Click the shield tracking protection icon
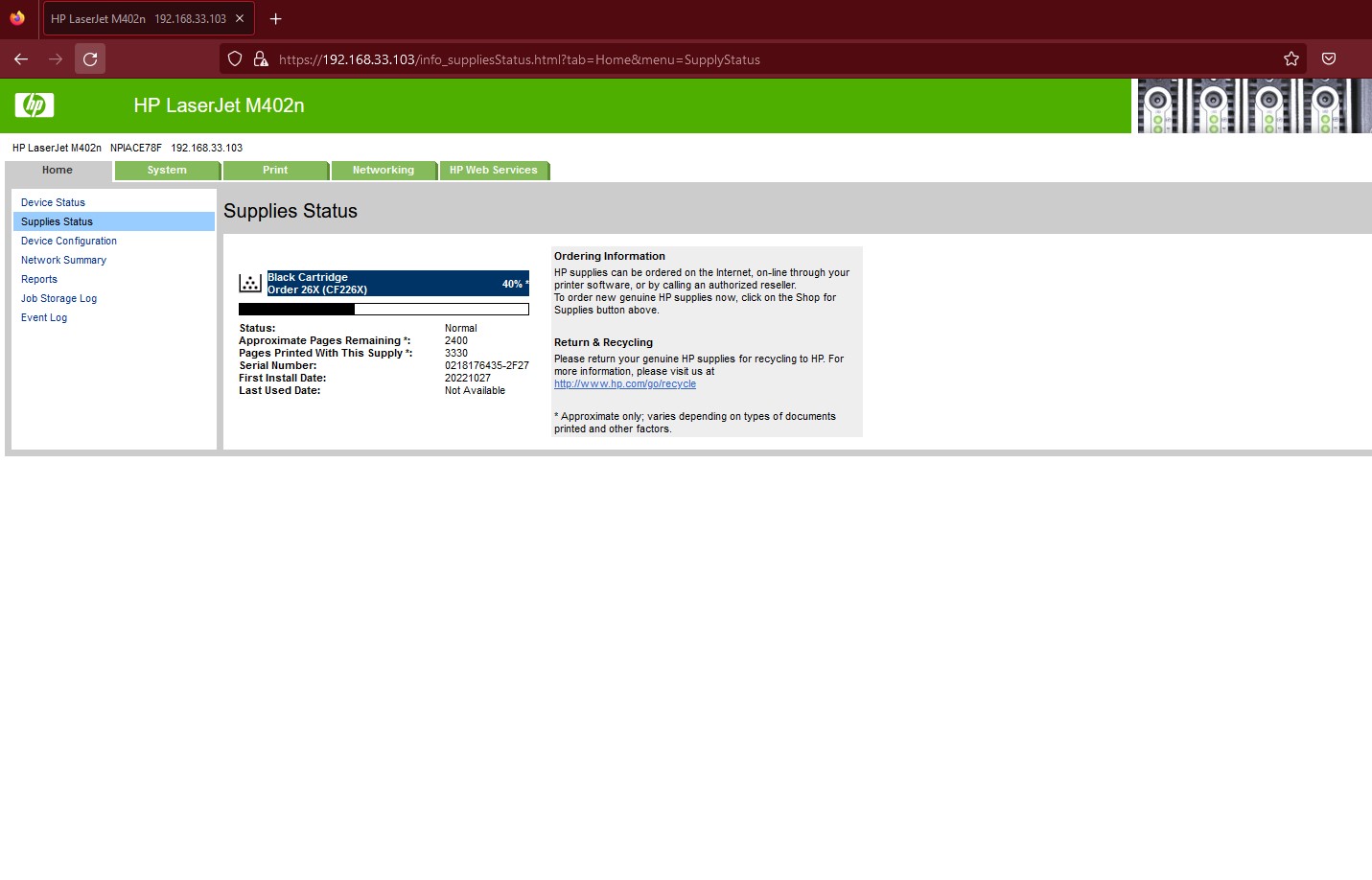Image resolution: width=1372 pixels, height=880 pixels. tap(235, 59)
